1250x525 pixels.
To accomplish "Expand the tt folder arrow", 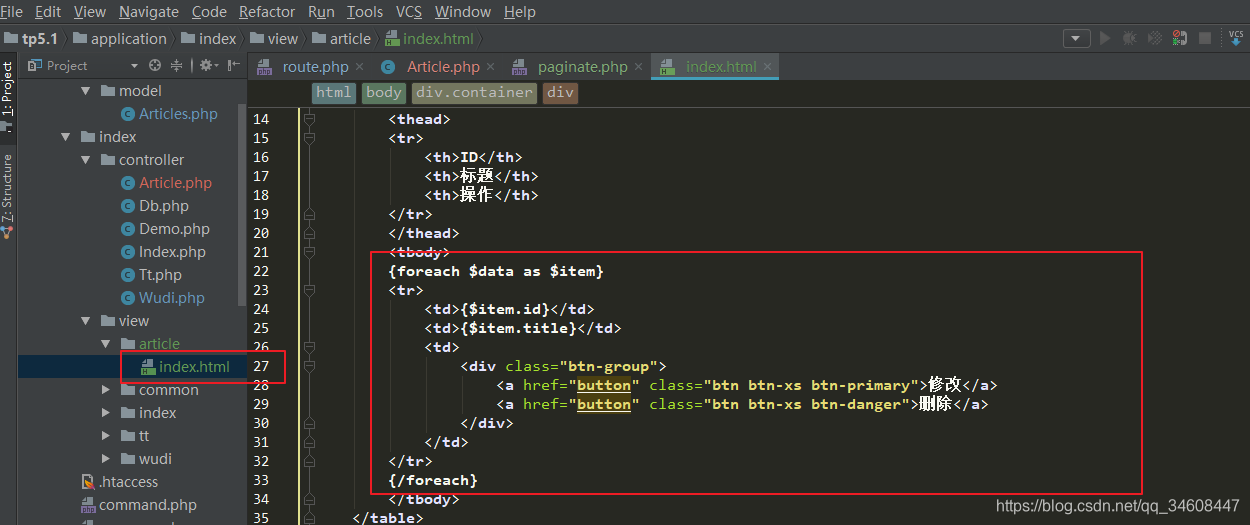I will pyautogui.click(x=106, y=436).
